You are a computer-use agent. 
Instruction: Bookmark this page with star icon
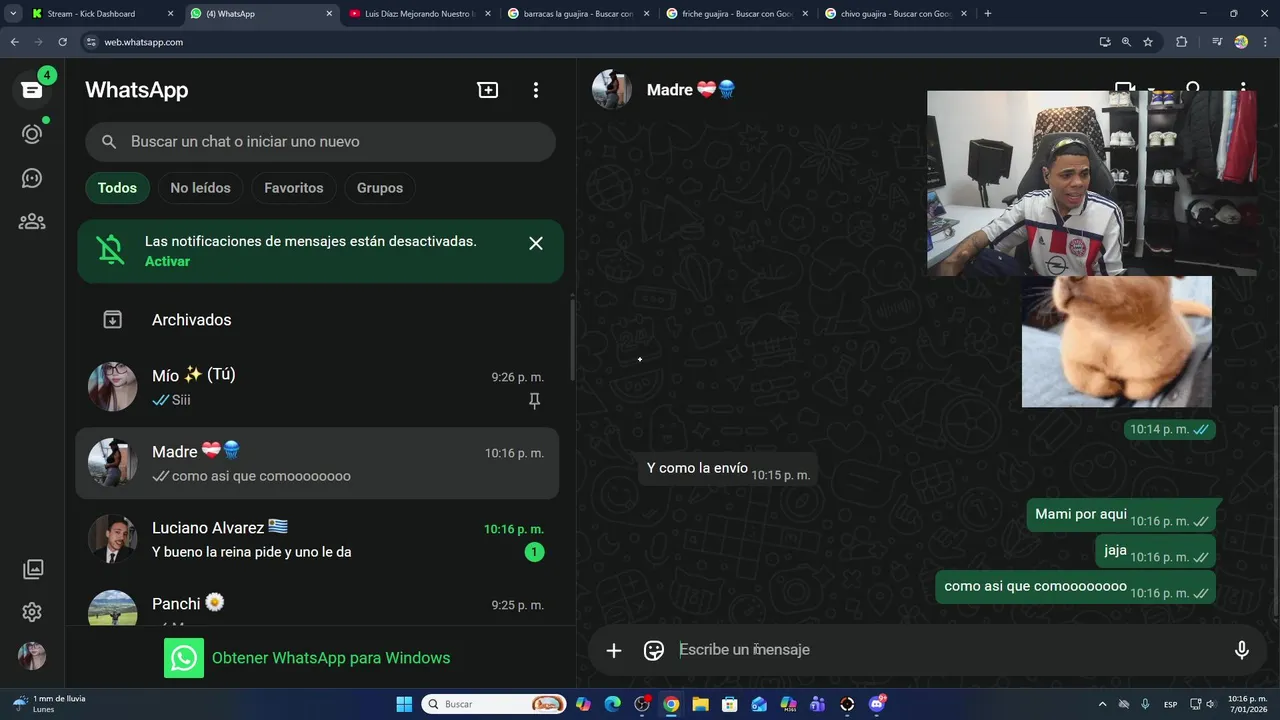point(1148,42)
